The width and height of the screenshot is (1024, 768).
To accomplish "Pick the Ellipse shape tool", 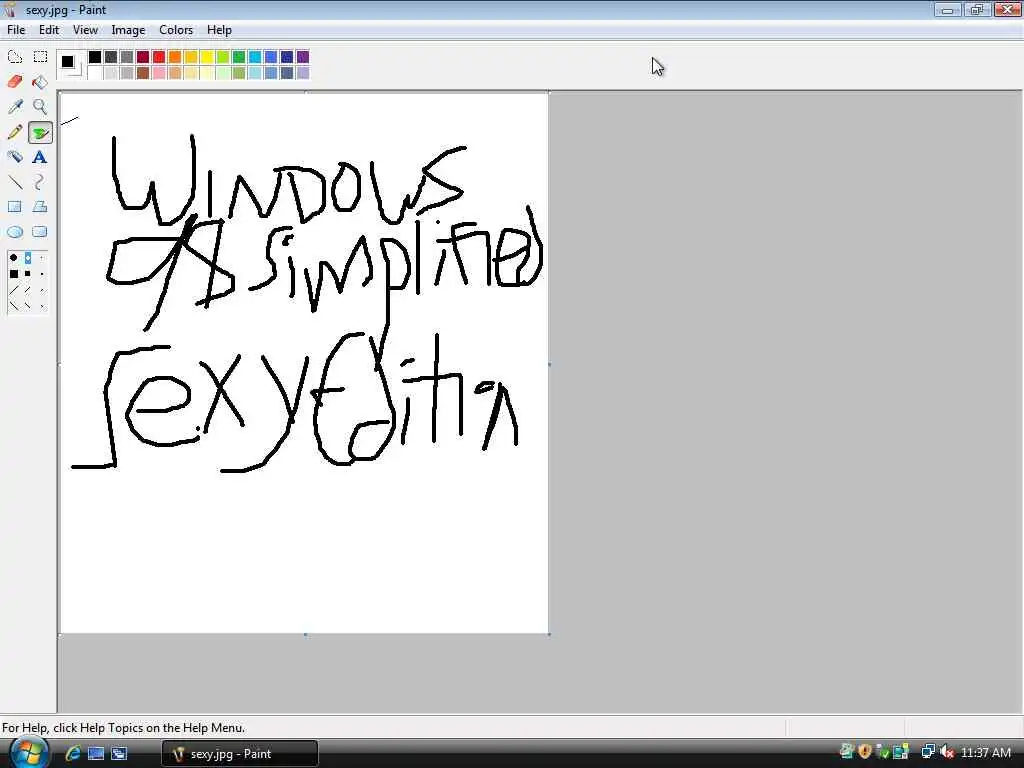I will click(14, 232).
